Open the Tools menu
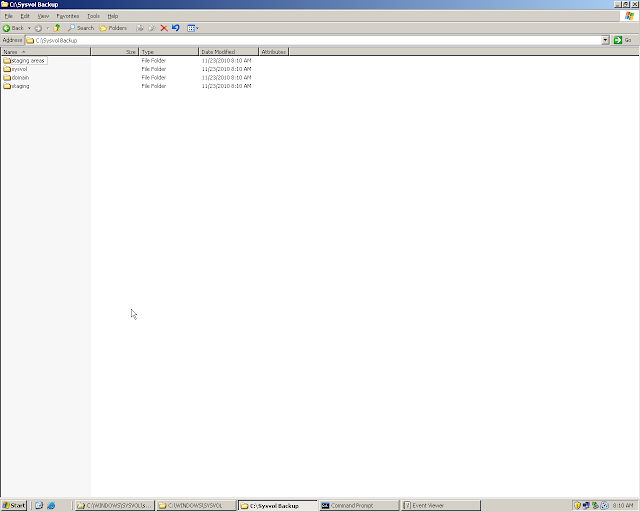The height and width of the screenshot is (512, 640). coord(93,16)
